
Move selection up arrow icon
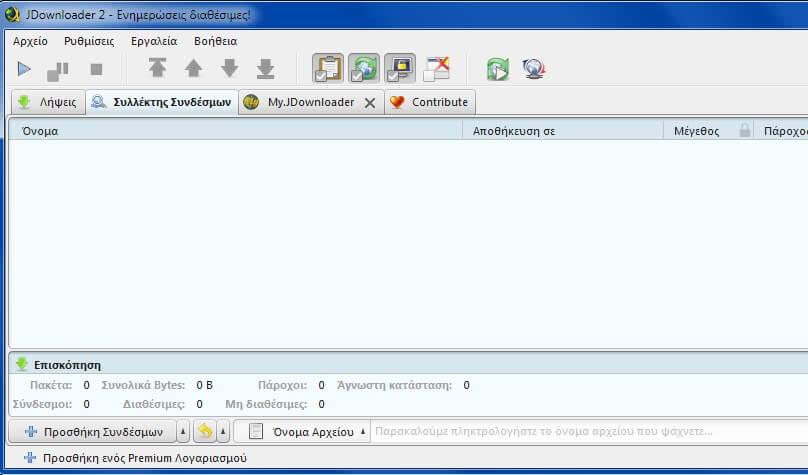[x=194, y=68]
